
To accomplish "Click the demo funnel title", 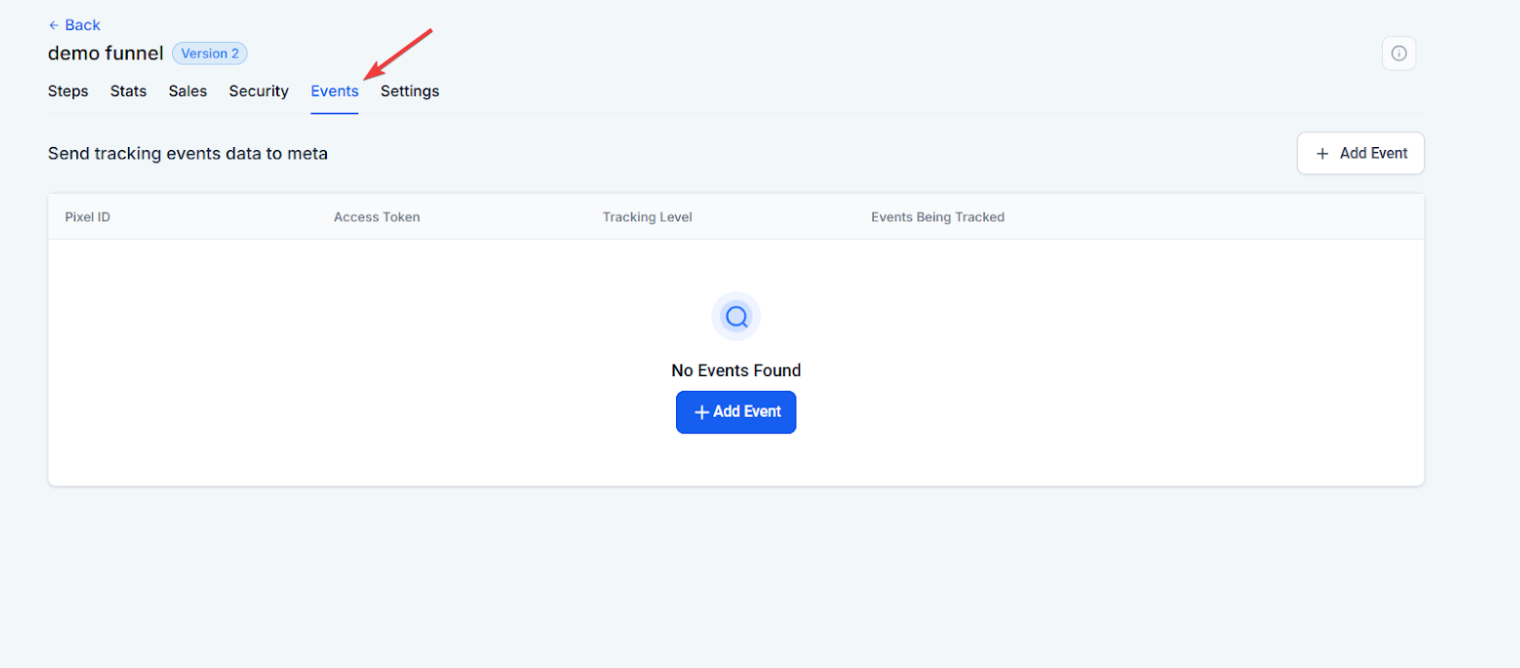I will tap(105, 53).
